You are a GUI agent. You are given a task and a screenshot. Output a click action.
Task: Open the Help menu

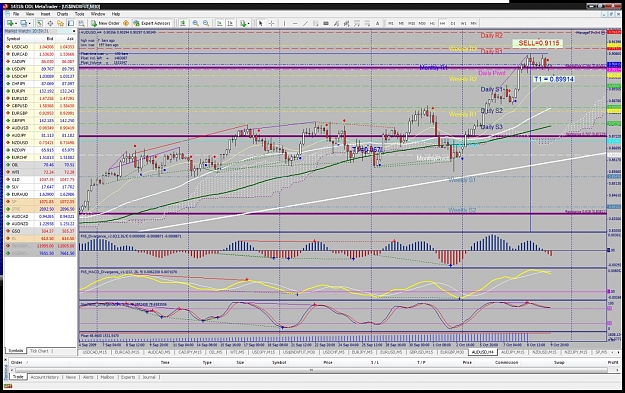click(x=116, y=14)
